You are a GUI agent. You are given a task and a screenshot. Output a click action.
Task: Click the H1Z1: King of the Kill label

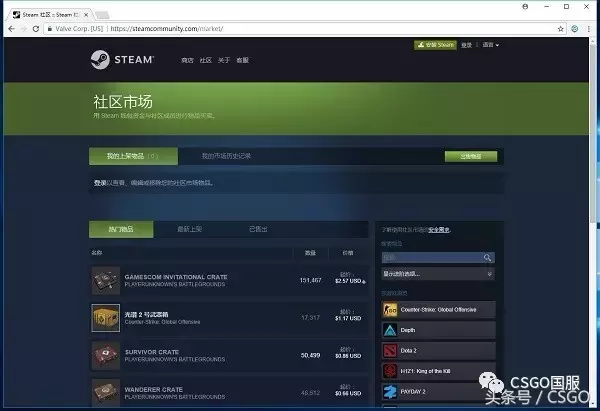(425, 371)
